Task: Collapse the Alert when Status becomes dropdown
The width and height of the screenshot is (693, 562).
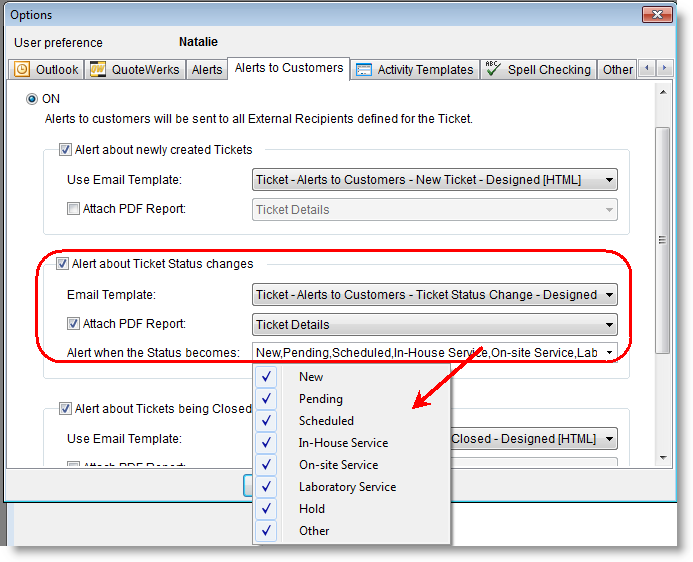Action: click(x=609, y=352)
